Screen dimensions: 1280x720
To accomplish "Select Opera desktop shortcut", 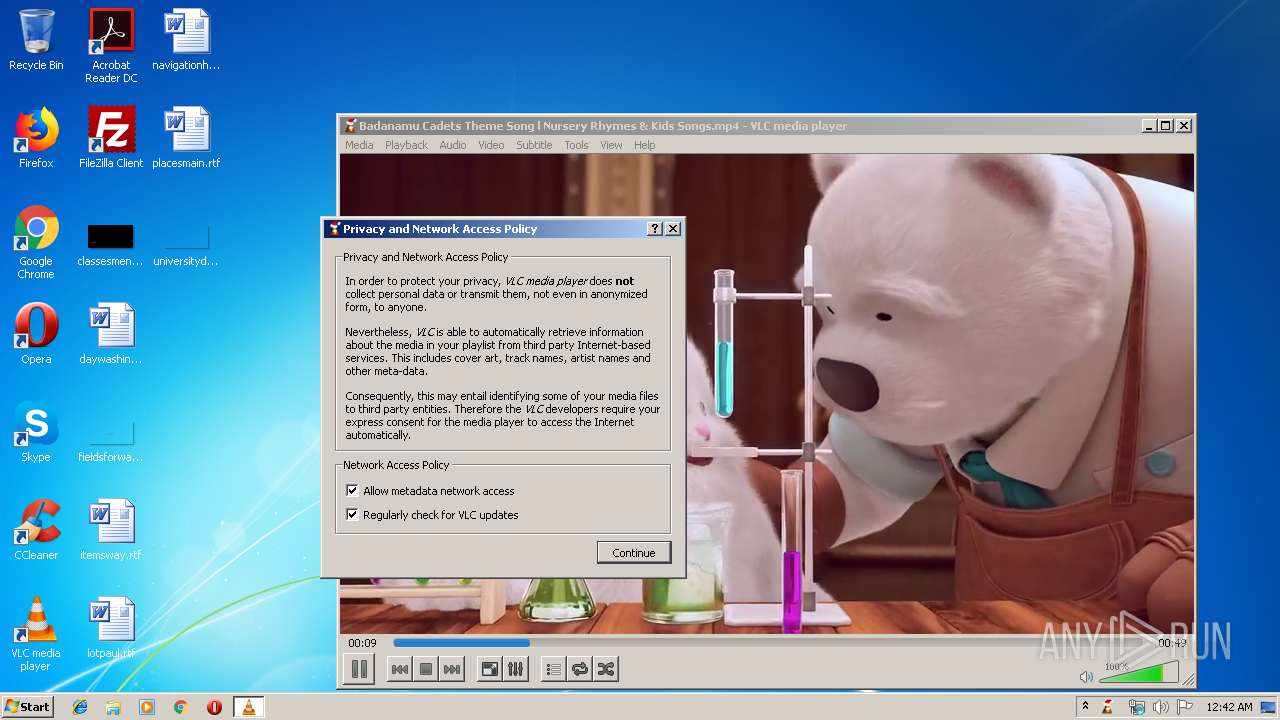I will [36, 334].
